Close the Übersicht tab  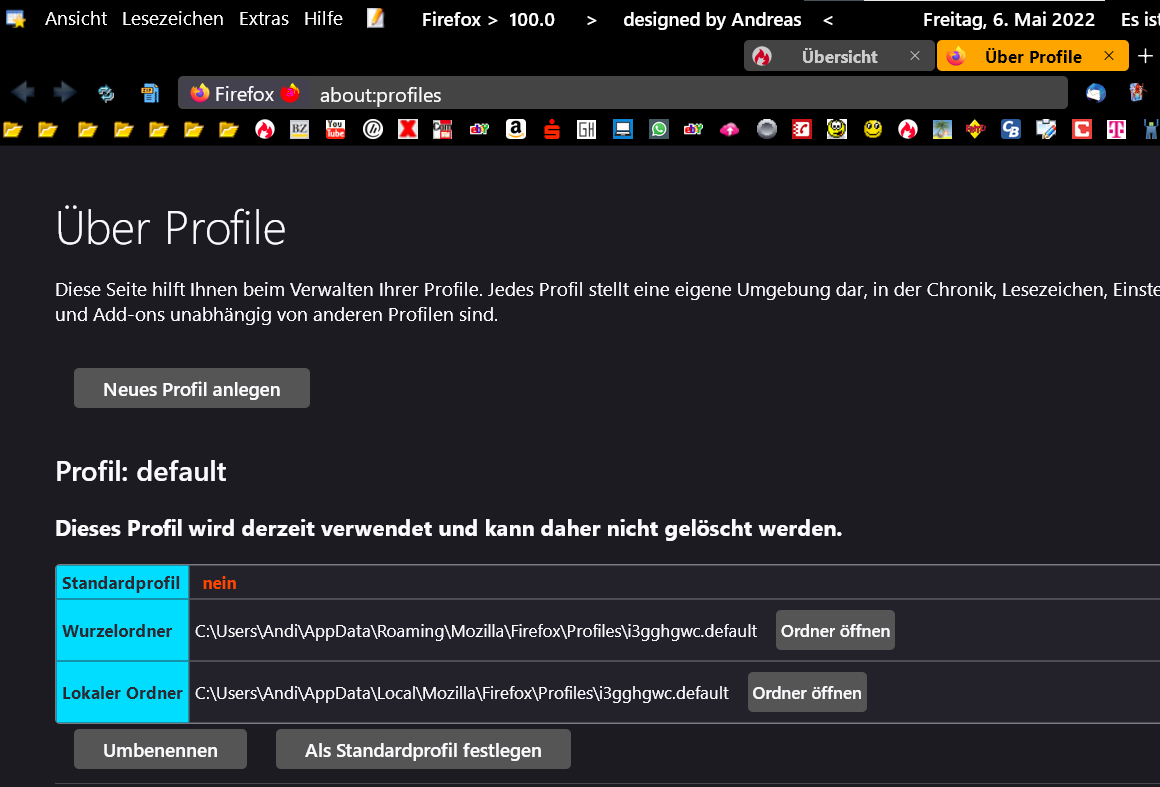[x=915, y=56]
